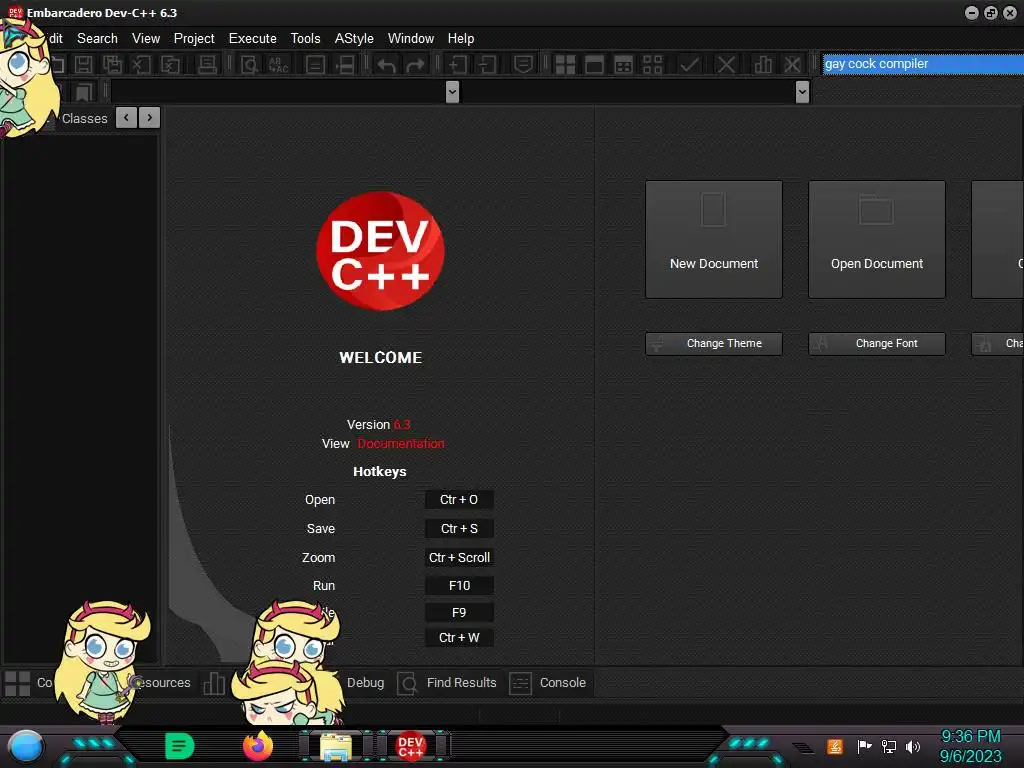1024x768 pixels.
Task: Click the Toggle Comment toolbar icon
Action: (522, 65)
